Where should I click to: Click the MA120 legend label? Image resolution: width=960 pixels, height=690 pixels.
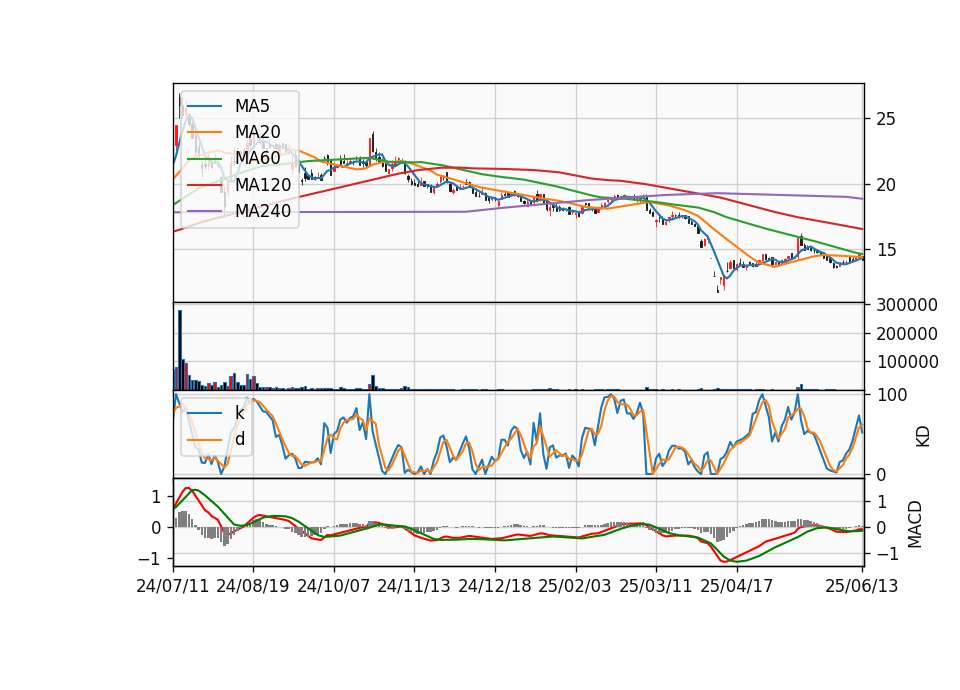point(263,184)
